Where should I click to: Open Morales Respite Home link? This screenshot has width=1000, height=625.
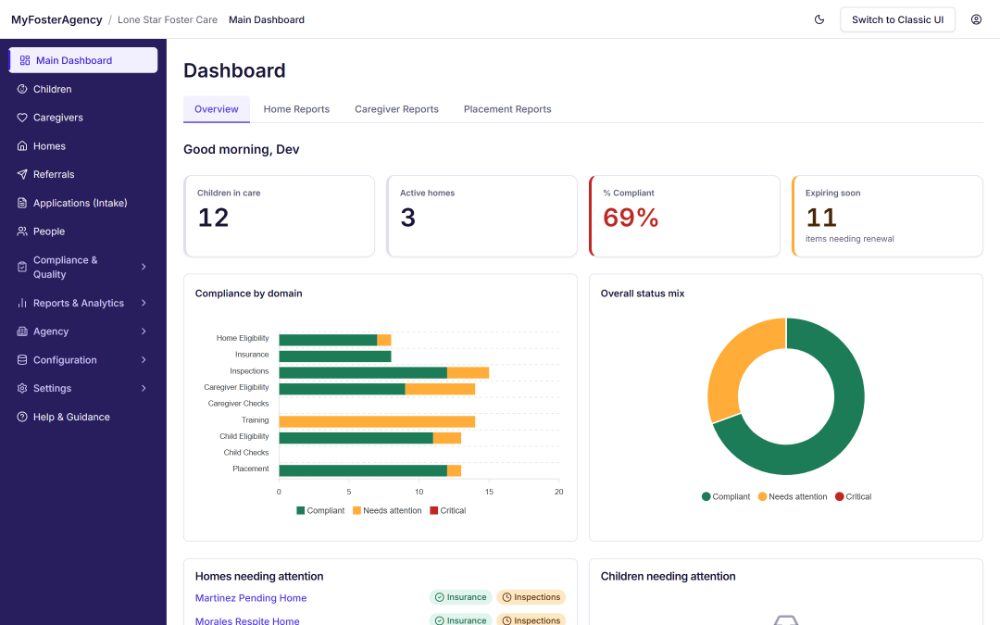pos(247,621)
